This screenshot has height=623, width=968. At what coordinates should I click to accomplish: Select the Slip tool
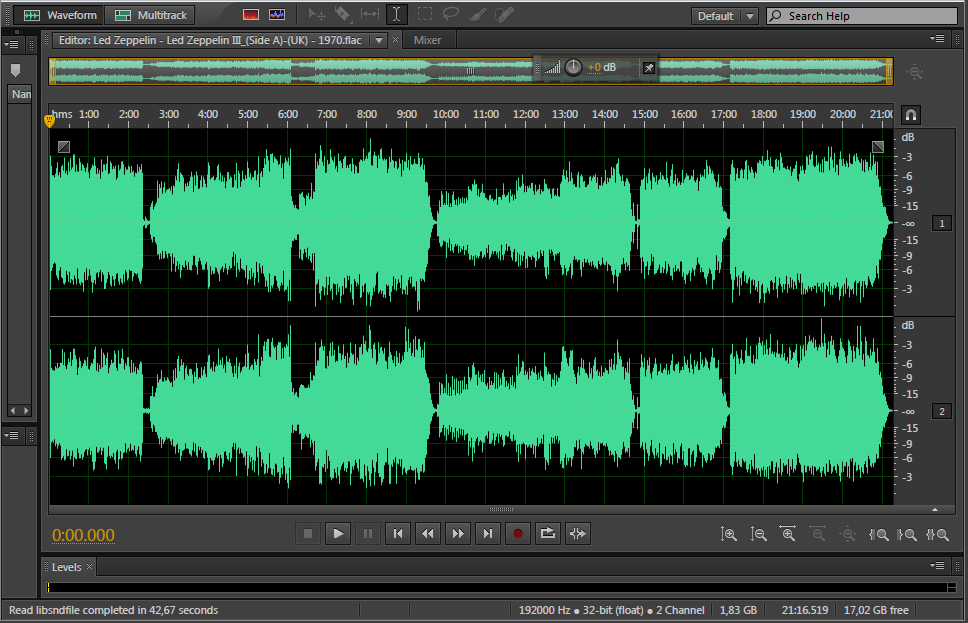pyautogui.click(x=369, y=14)
